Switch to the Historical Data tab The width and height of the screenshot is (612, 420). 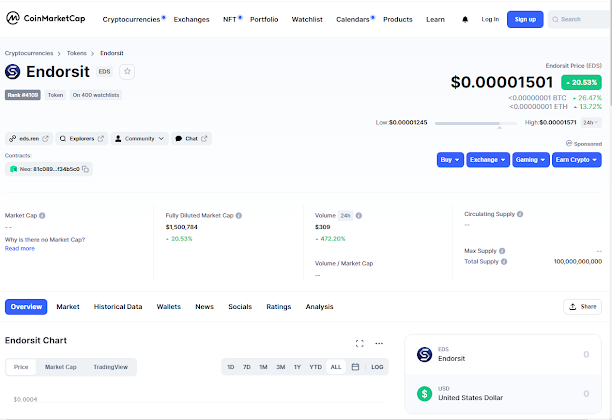pyautogui.click(x=118, y=307)
